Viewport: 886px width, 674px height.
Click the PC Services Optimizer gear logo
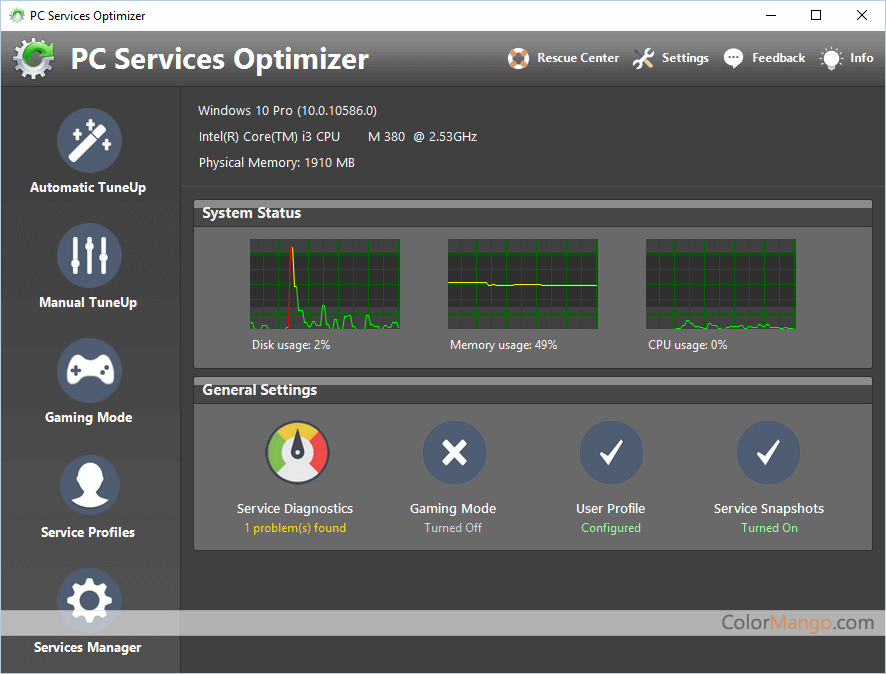[34, 58]
